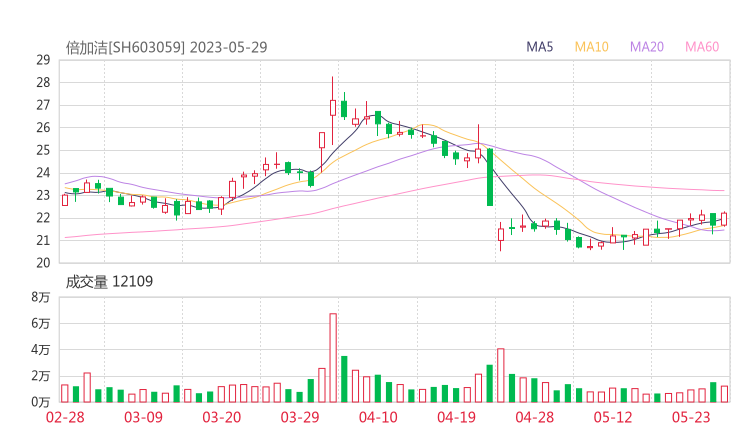
Task: Click the 21 price axis label
Action: pyautogui.click(x=43, y=240)
